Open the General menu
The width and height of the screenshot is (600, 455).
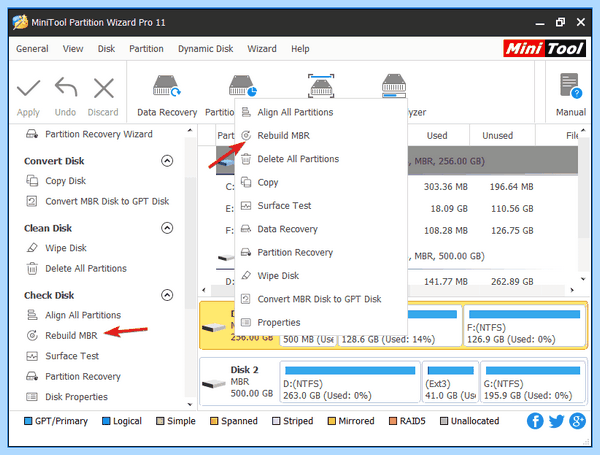coord(32,49)
